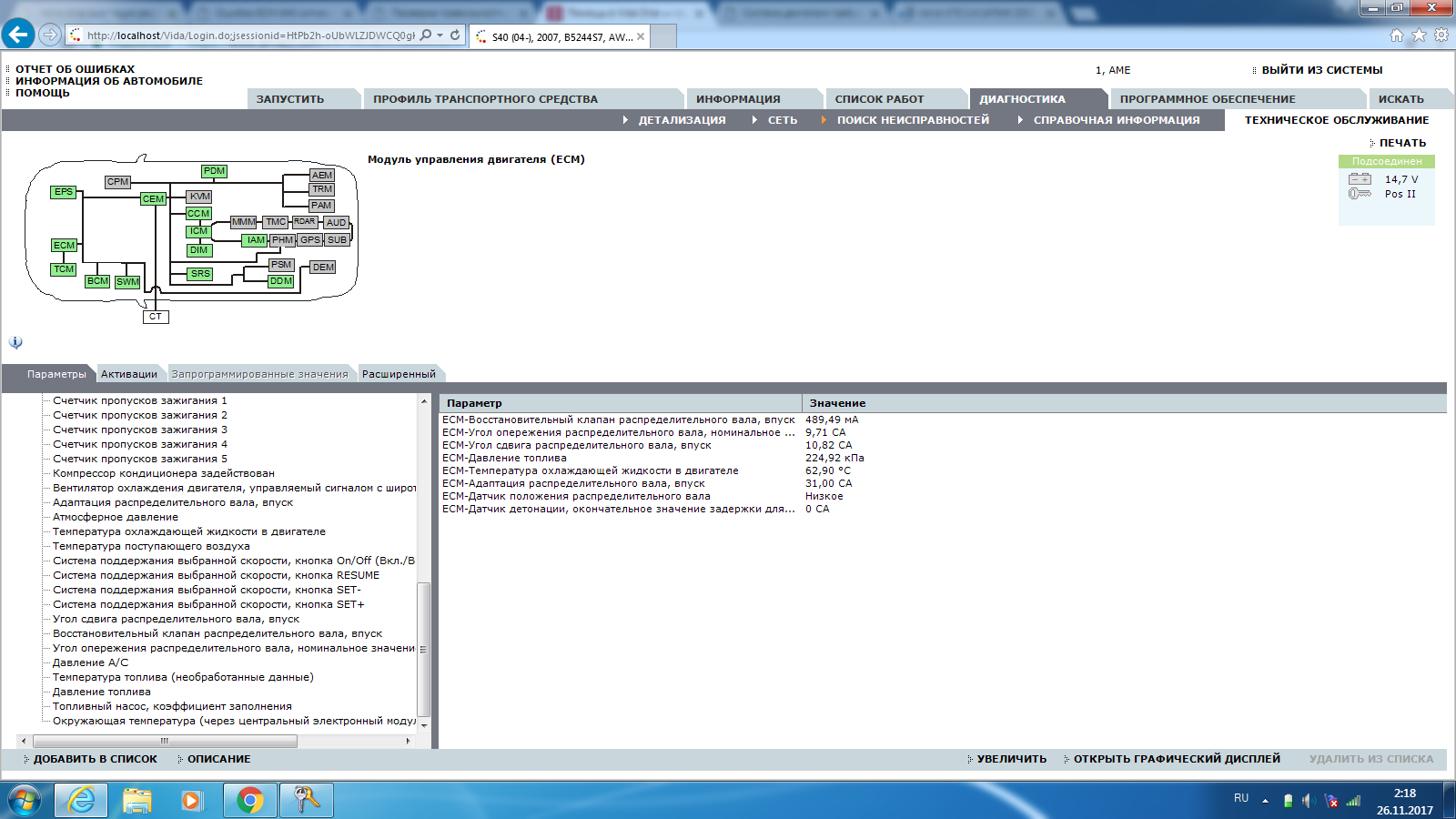The image size is (1456, 819).
Task: Expand the Справочная информация submenu
Action: 1116,120
